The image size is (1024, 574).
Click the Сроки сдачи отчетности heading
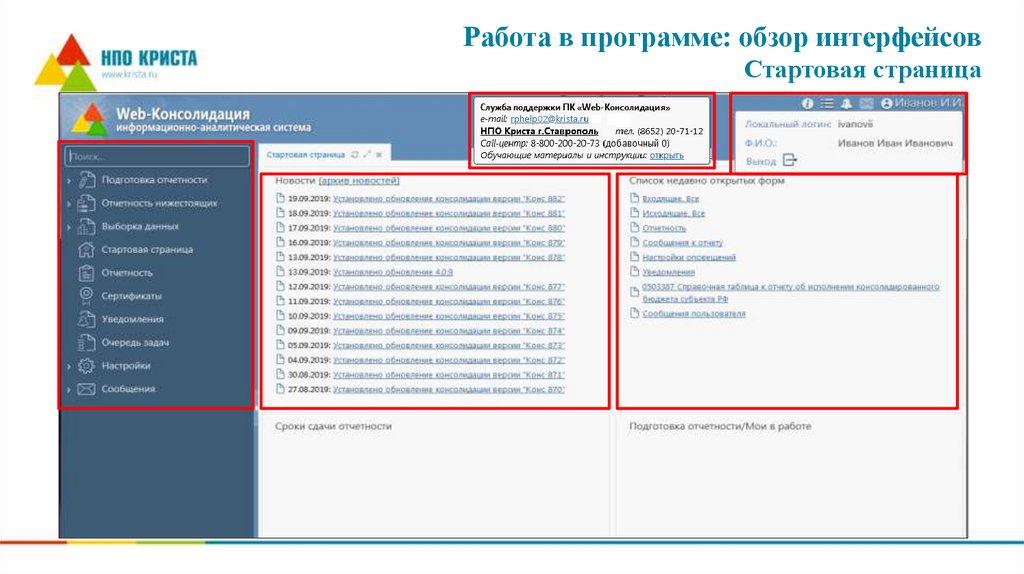[x=333, y=426]
